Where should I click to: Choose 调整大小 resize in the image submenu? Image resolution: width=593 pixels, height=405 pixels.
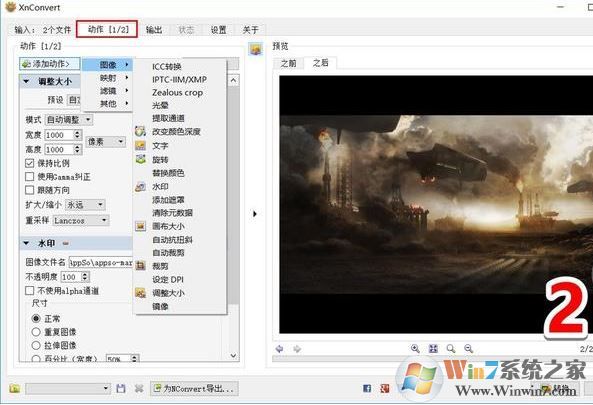click(168, 293)
